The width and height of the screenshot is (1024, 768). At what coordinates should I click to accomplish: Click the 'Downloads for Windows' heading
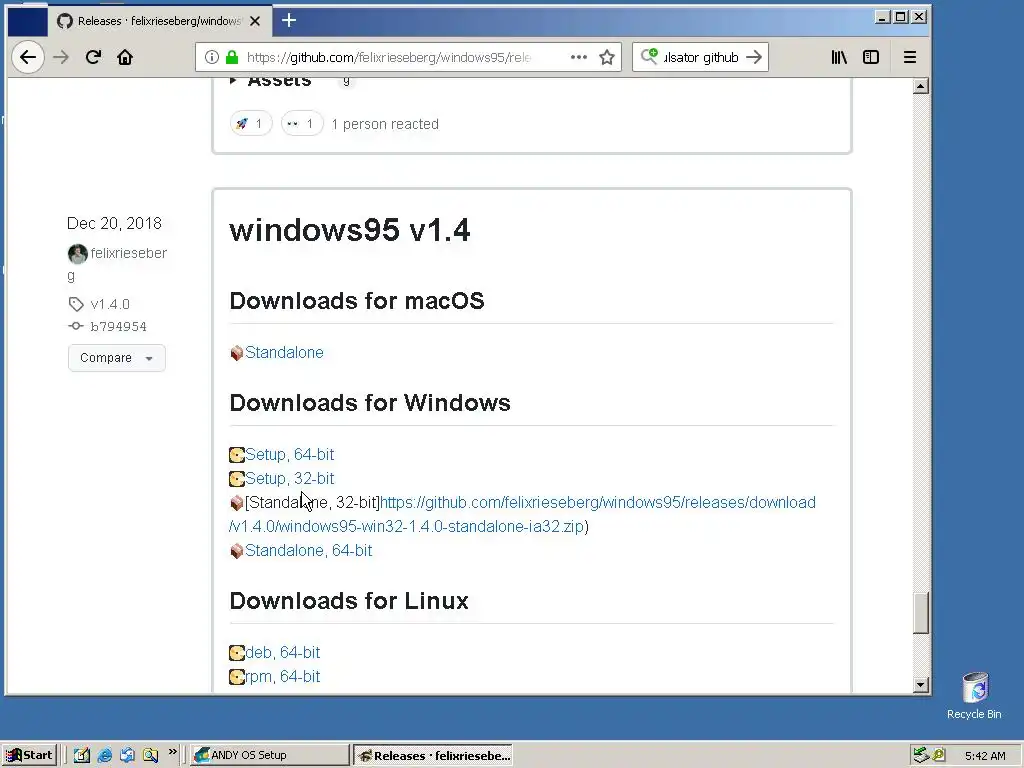370,403
